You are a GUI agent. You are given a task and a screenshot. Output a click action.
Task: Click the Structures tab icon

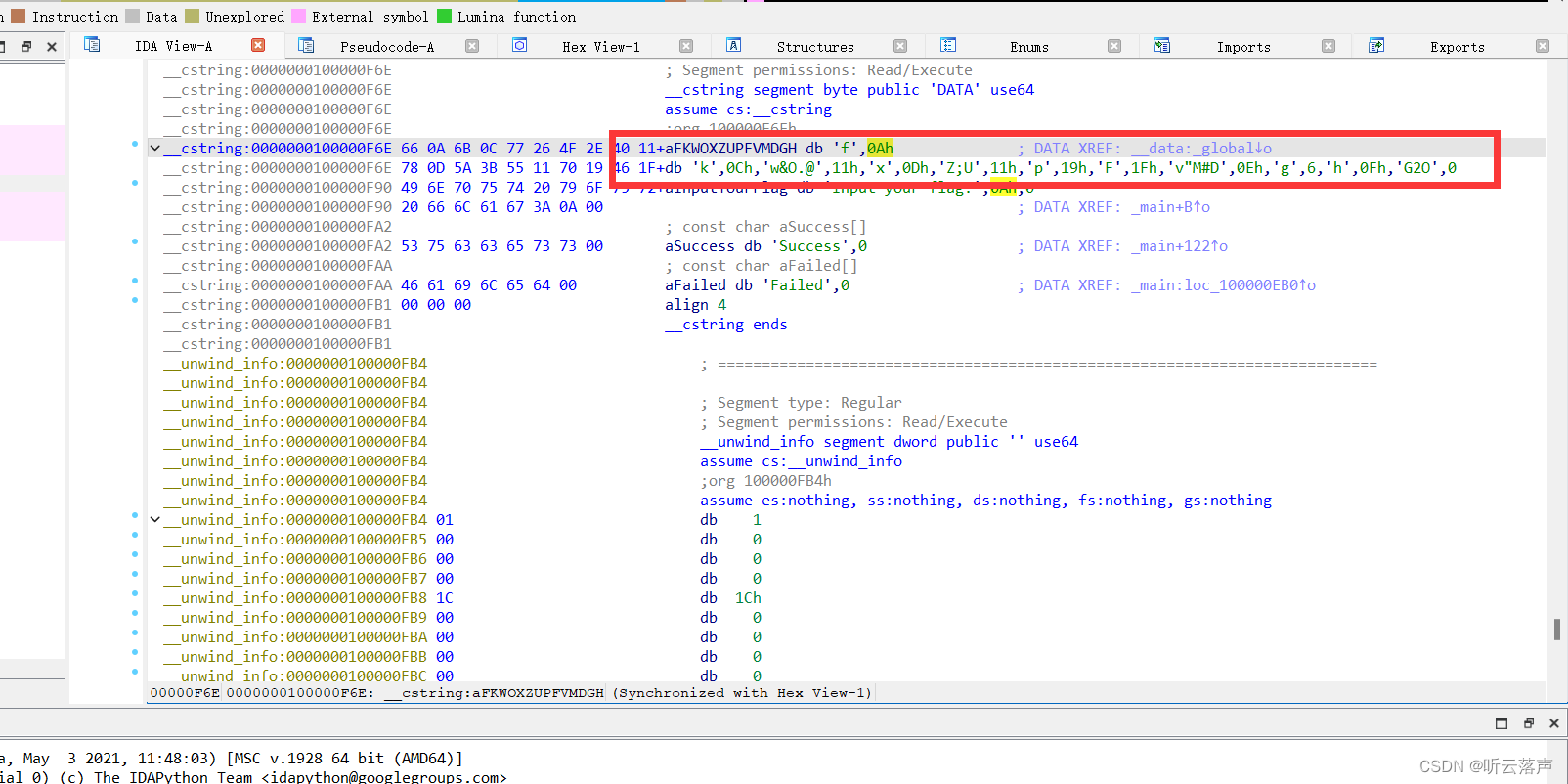click(x=734, y=45)
